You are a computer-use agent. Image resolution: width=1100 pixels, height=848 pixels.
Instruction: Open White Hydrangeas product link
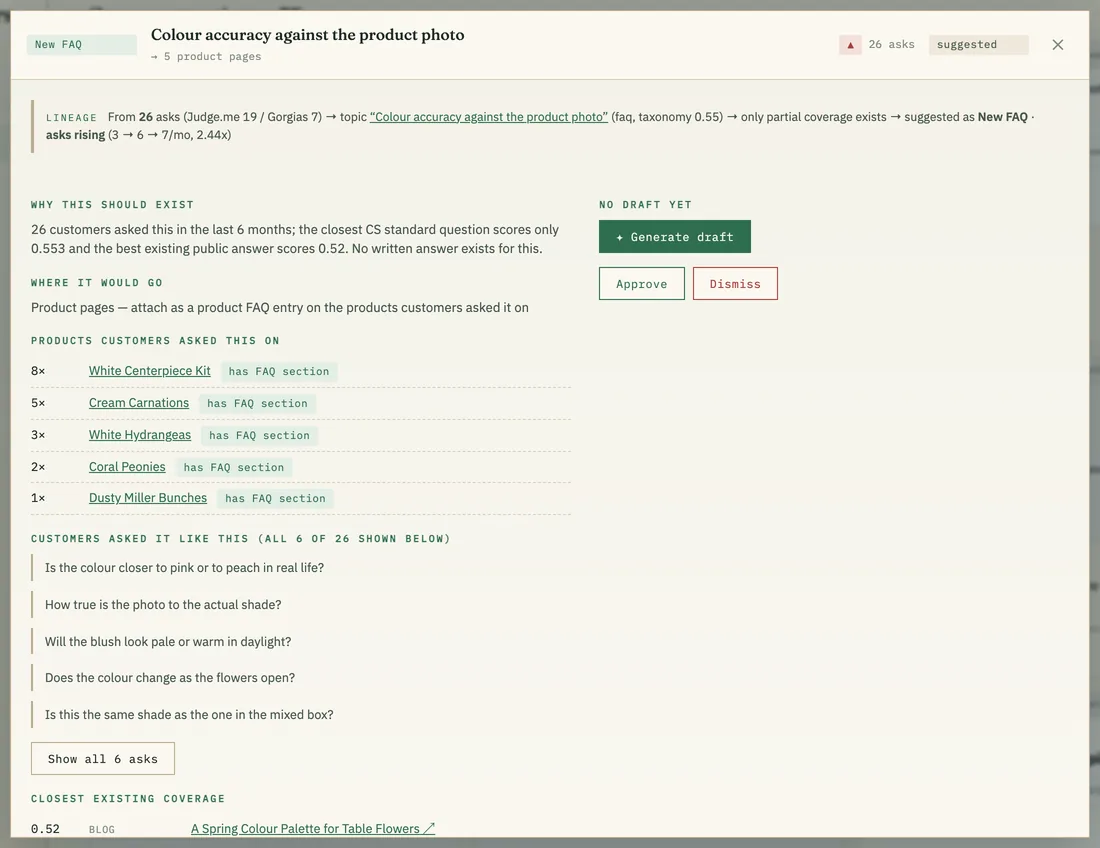click(140, 435)
